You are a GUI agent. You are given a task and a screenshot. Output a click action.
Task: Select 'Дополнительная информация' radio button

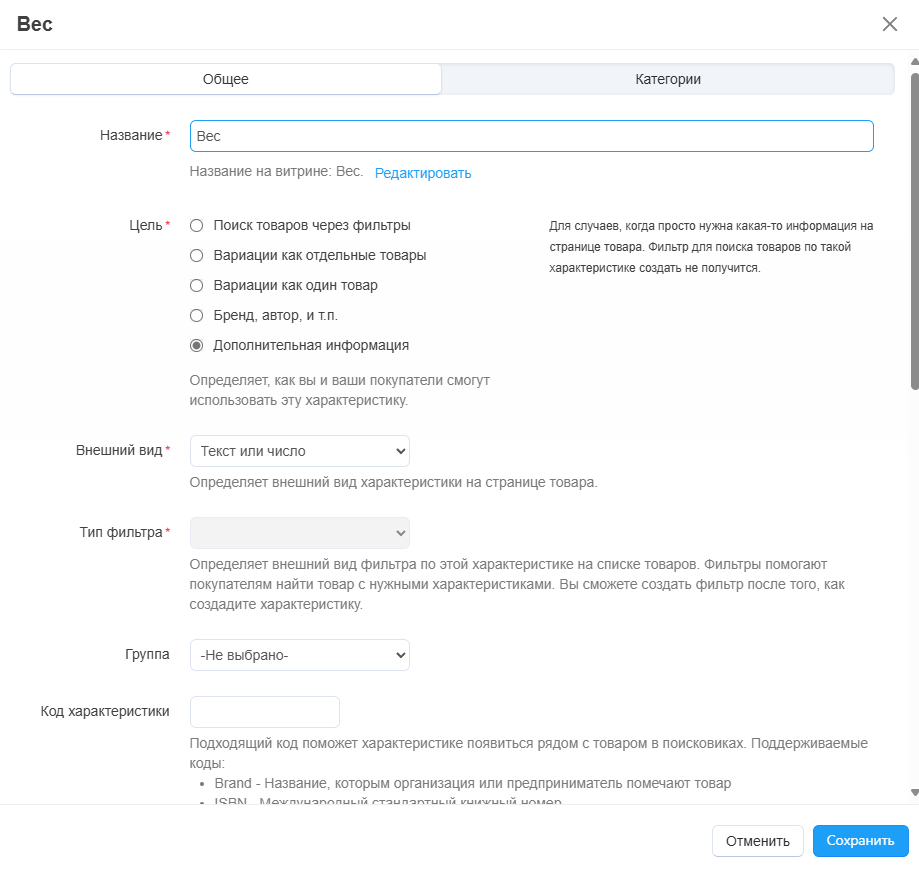[197, 346]
